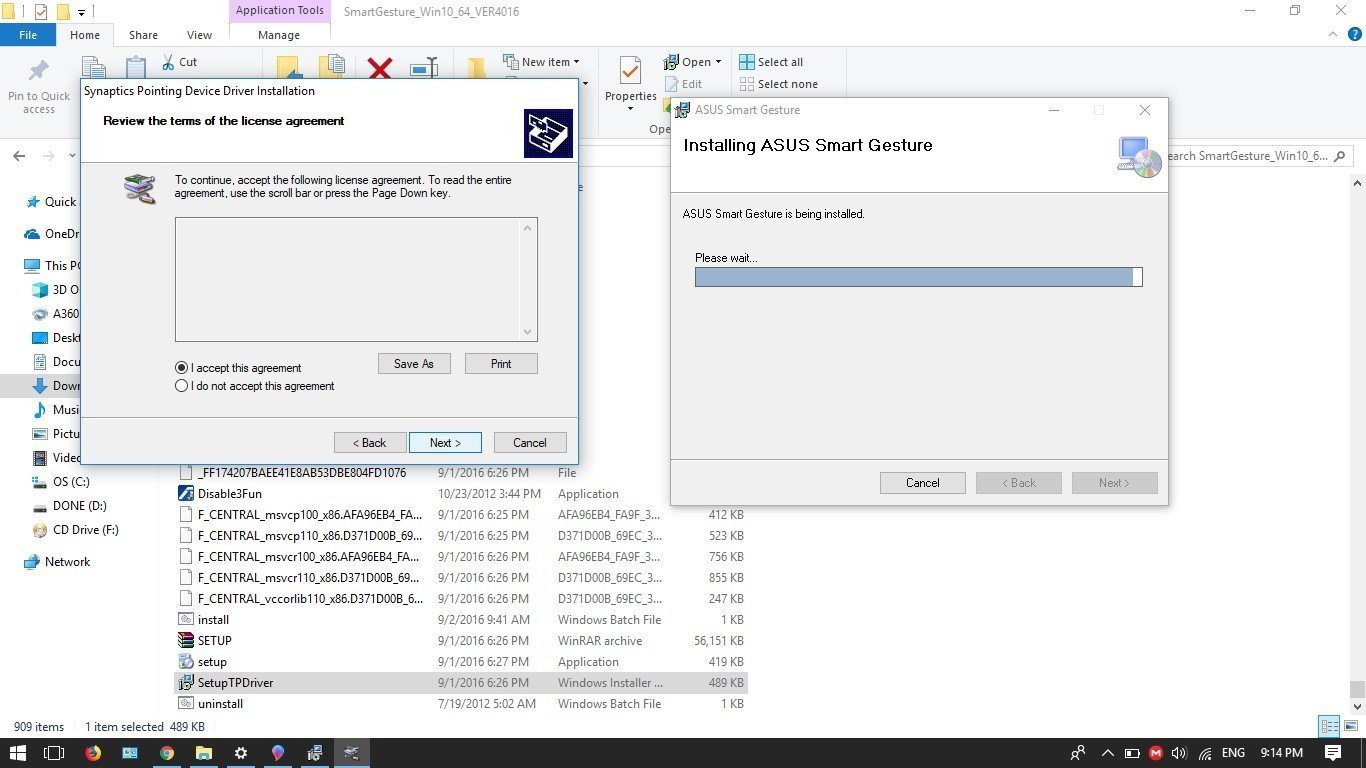Click the Cut scissors icon

click(167, 62)
